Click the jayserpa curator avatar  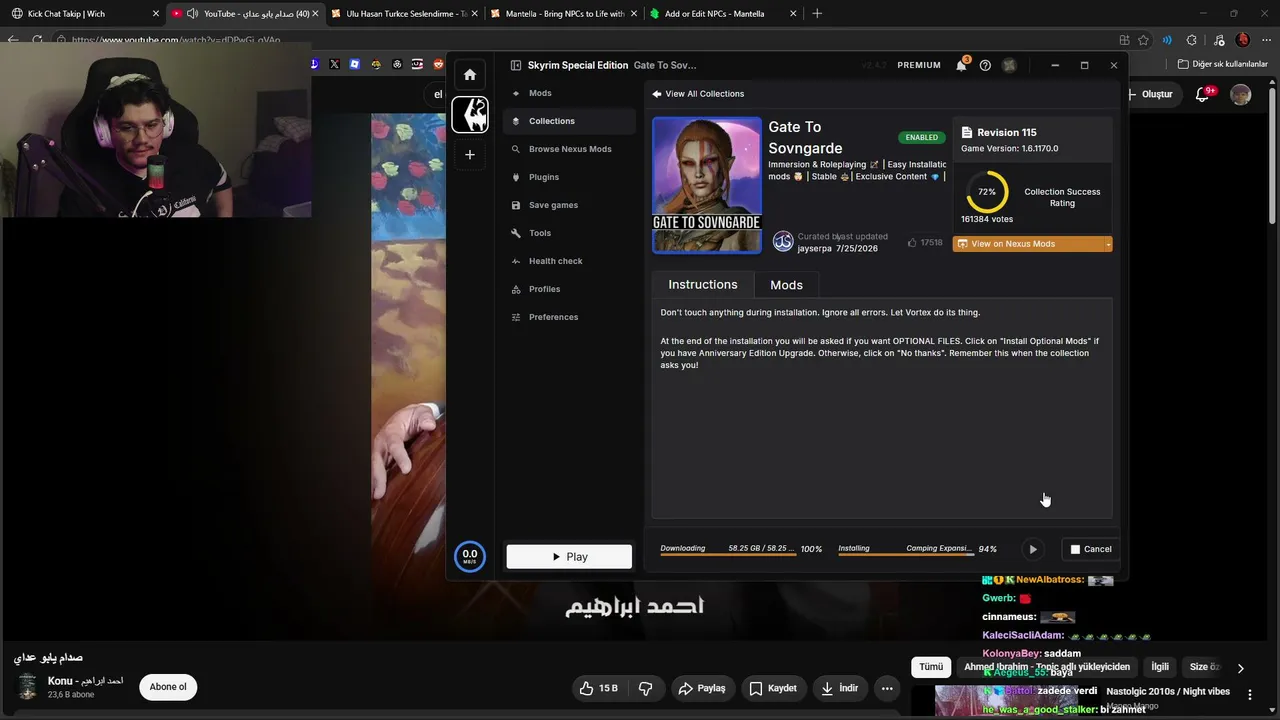[783, 241]
